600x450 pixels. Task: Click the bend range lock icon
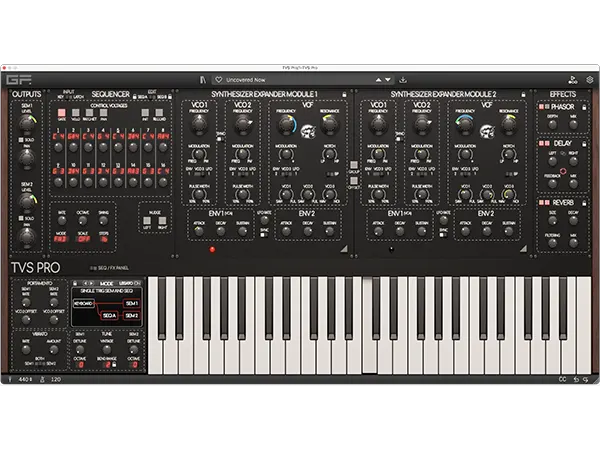coord(114,365)
